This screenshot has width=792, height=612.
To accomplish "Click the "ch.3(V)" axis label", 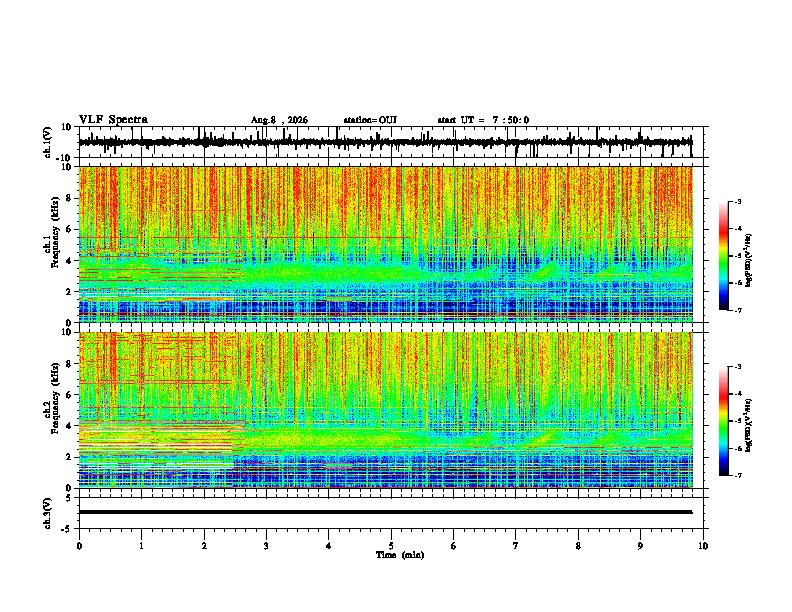I will (x=47, y=513).
